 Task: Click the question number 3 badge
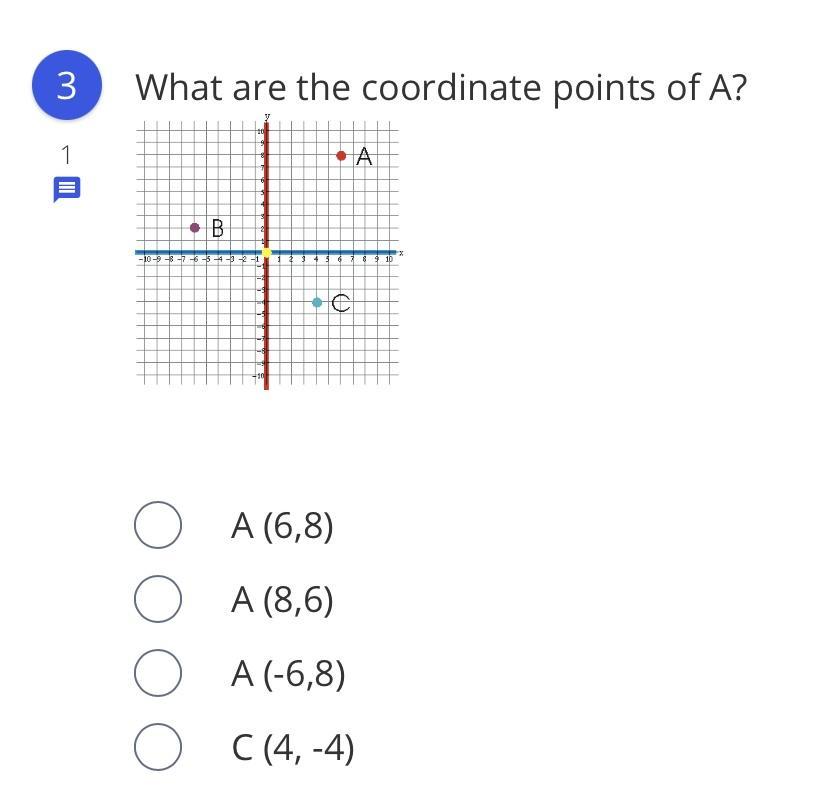point(67,85)
